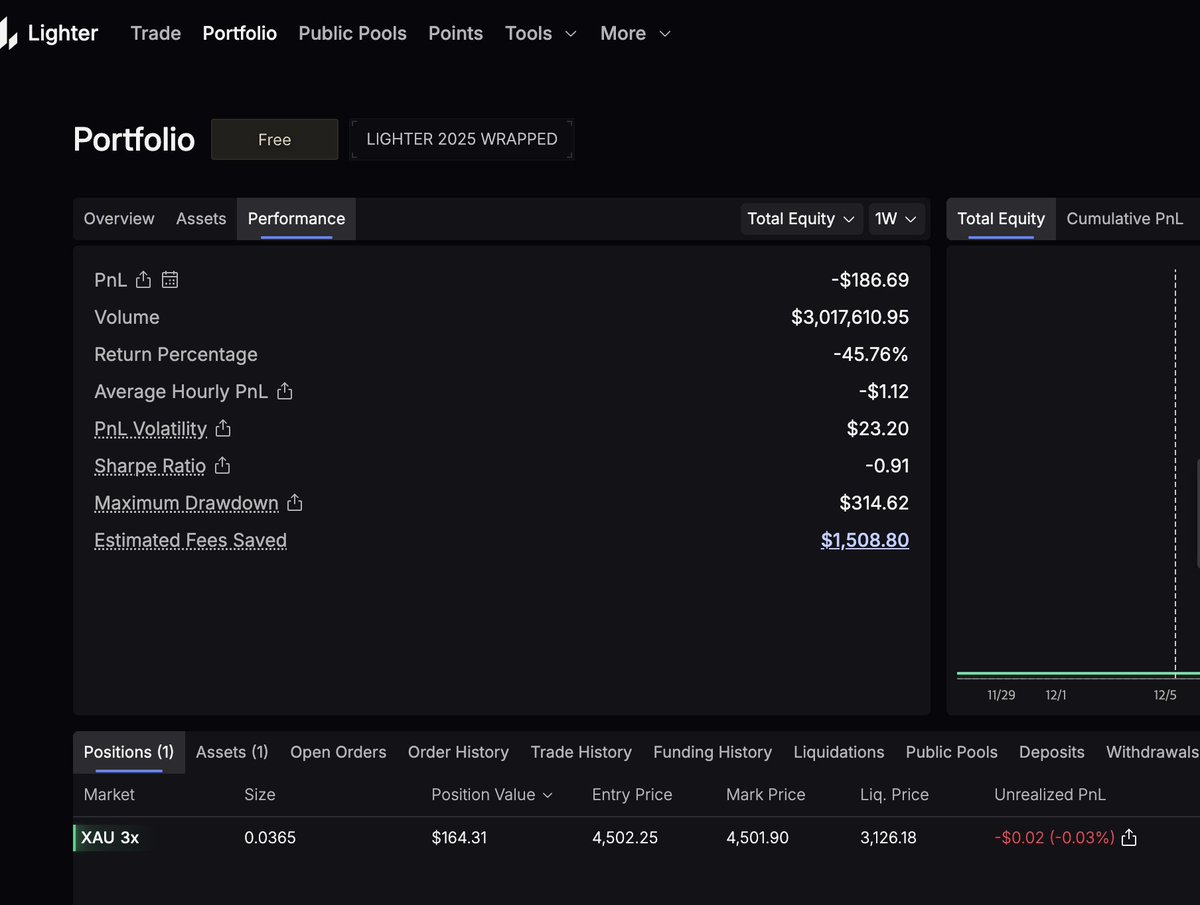Open the PnL calendar icon
This screenshot has width=1200, height=905.
[x=170, y=280]
